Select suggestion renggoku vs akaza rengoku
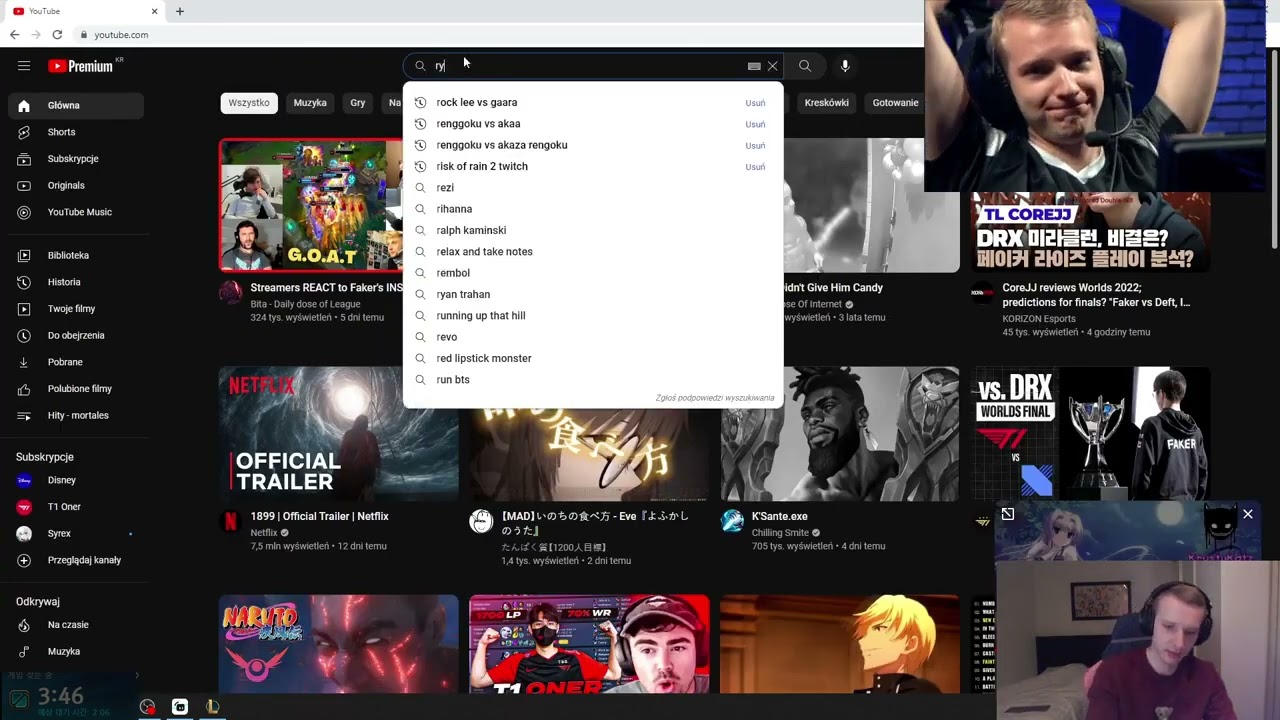The image size is (1280, 720). pos(593,145)
